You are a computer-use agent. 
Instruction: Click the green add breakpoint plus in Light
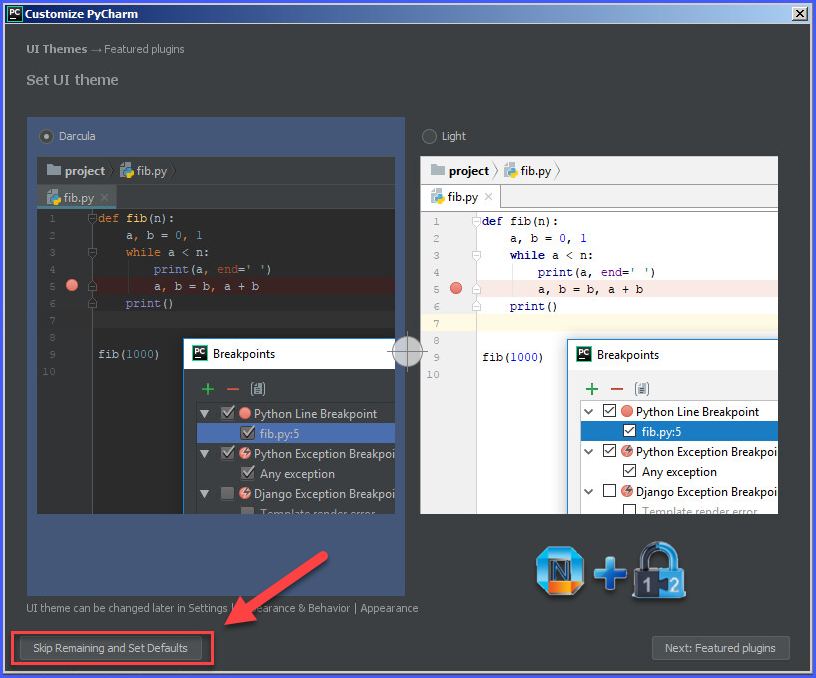click(x=592, y=389)
